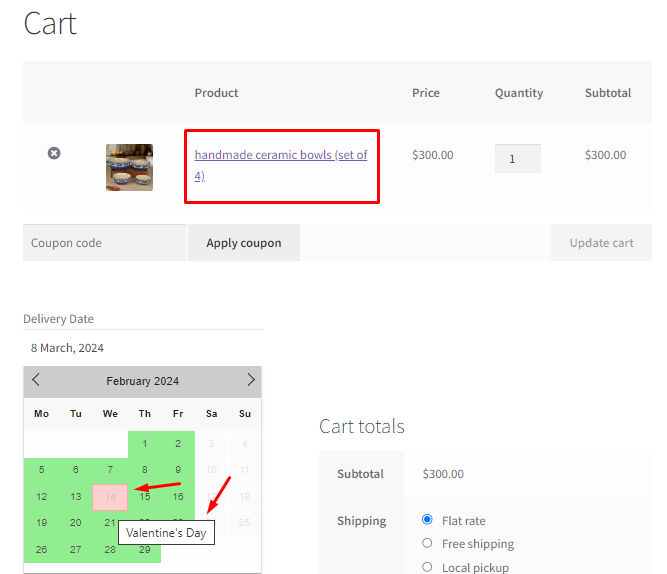Pick February 6 in the calendar
This screenshot has height=574, width=667.
click(75, 470)
